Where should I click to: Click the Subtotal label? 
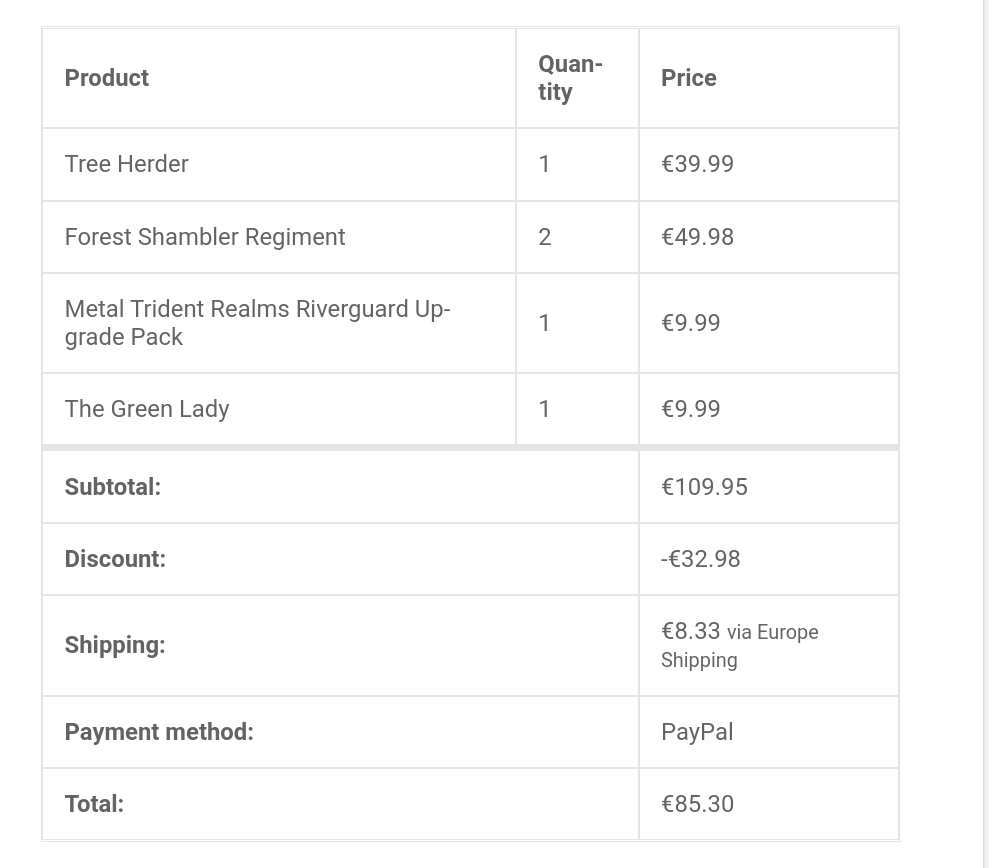(113, 487)
